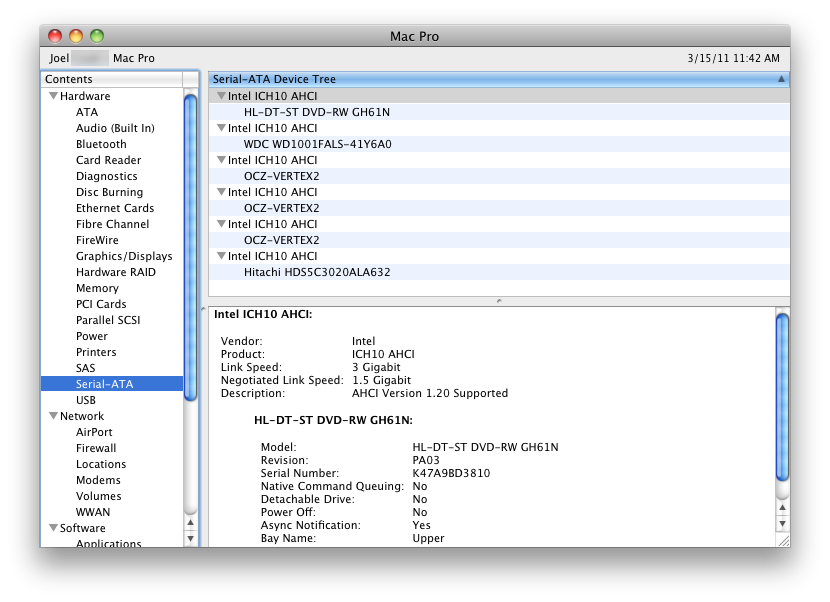
Task: Click the sort arrow in device tree header
Action: click(x=781, y=79)
